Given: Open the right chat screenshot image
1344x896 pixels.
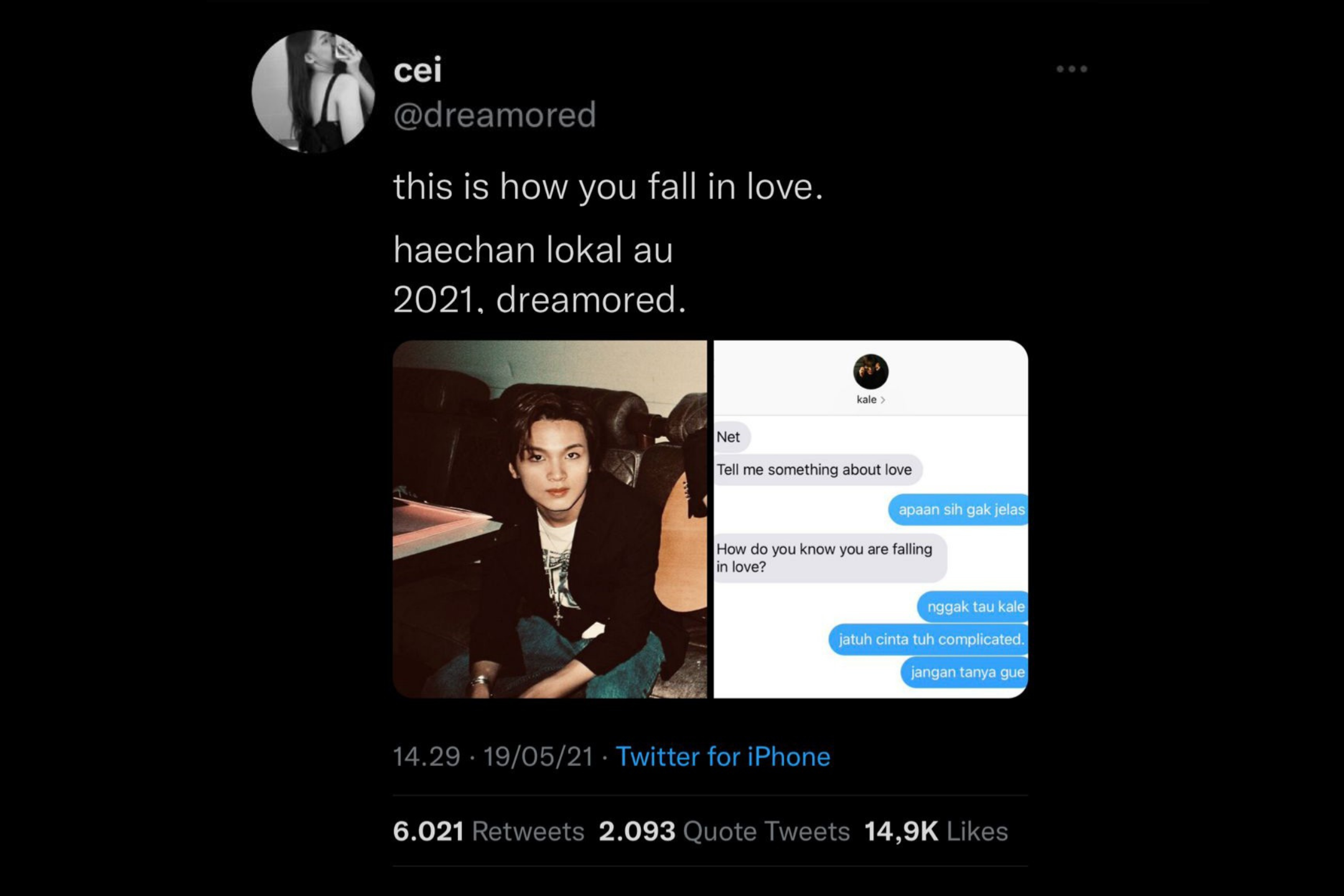Looking at the screenshot, I should [x=870, y=519].
